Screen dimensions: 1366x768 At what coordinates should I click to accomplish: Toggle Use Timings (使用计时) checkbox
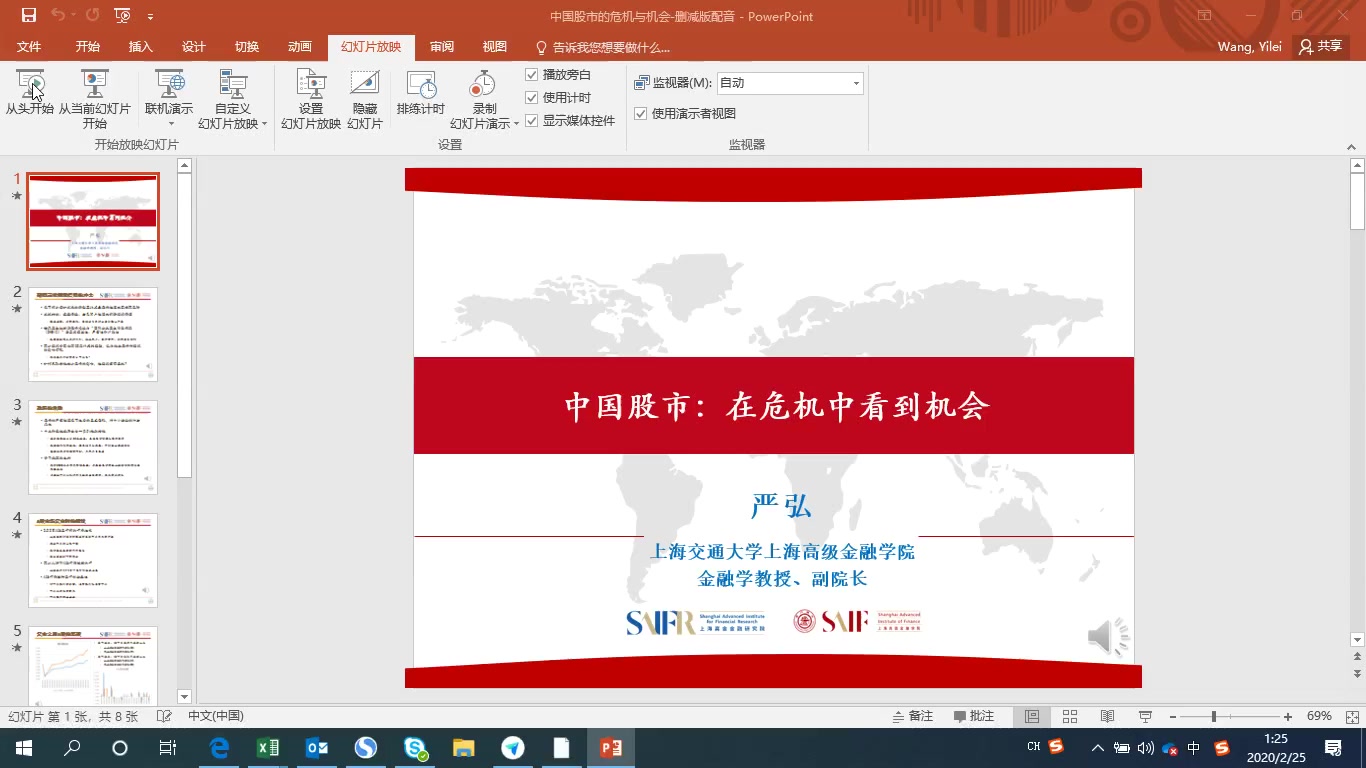pos(557,98)
